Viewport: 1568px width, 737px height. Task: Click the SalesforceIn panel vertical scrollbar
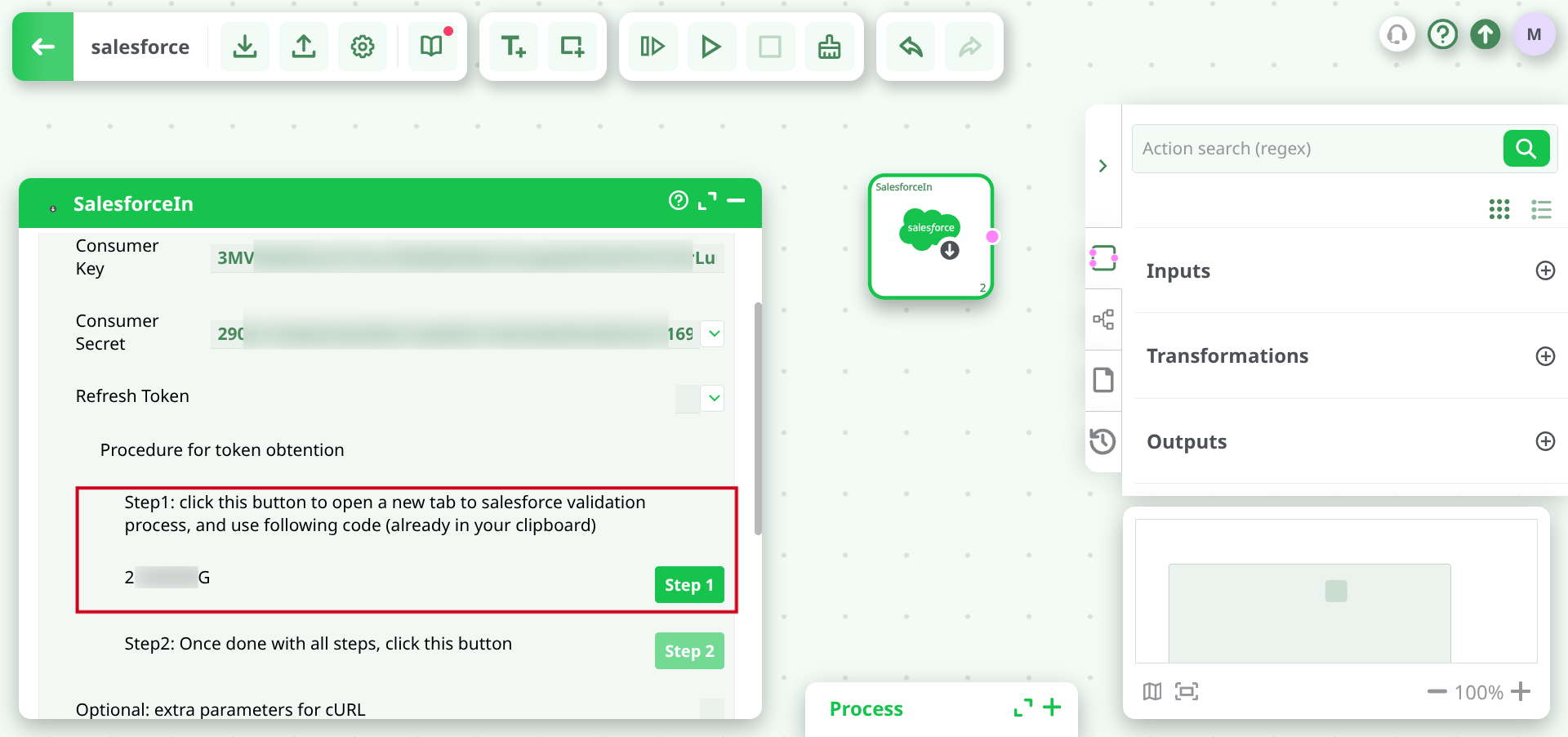[x=758, y=418]
